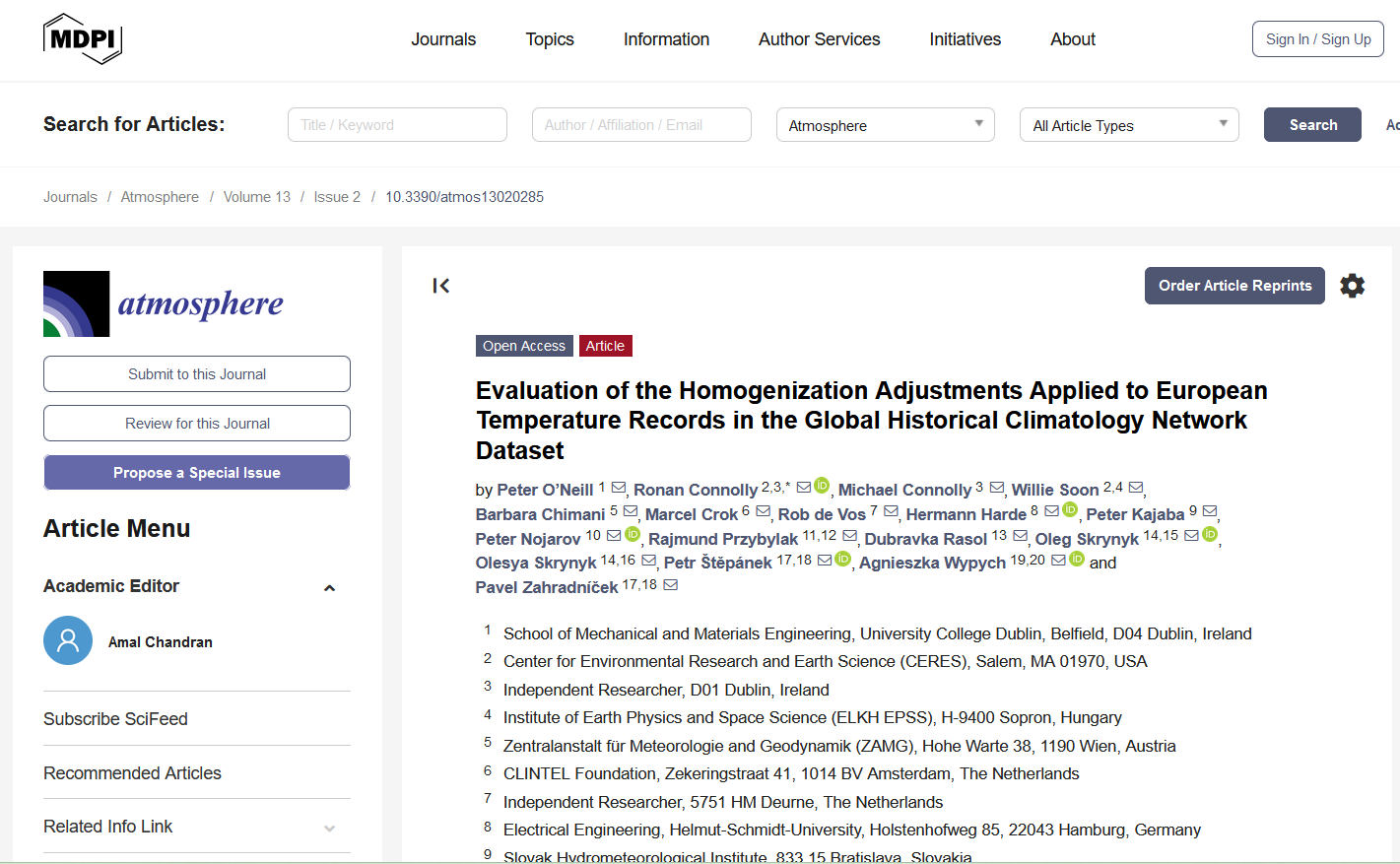Open author Peter Kajaba's name link
This screenshot has width=1400, height=864.
tap(1135, 514)
